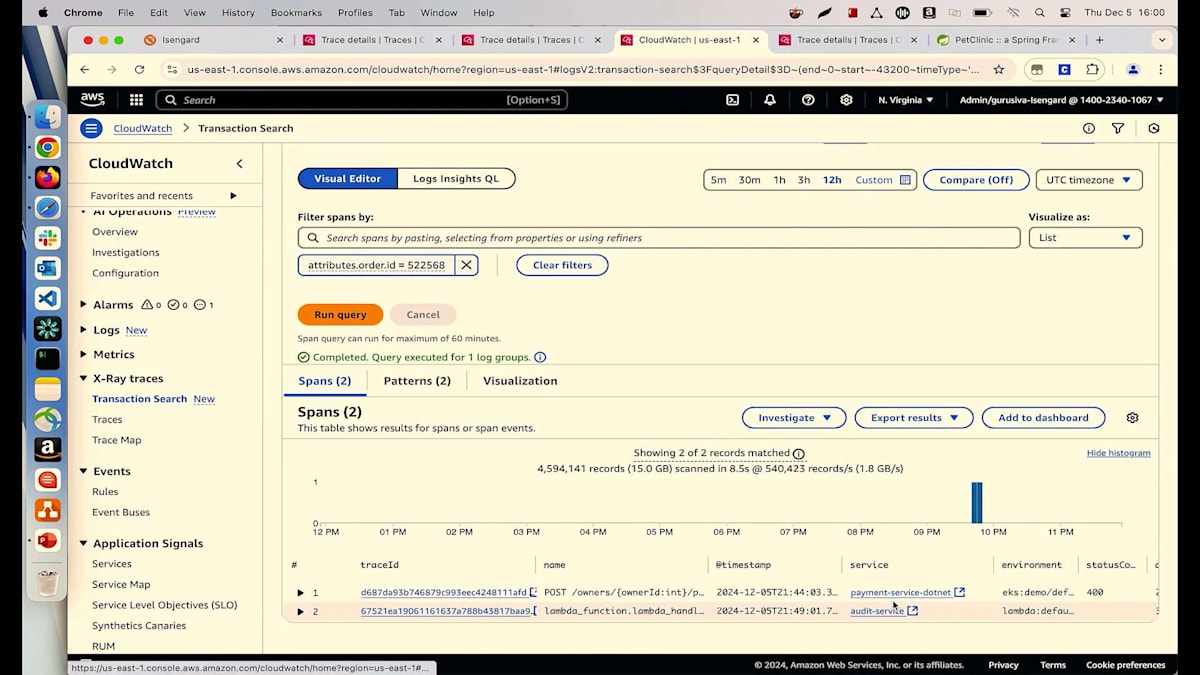Open the external link icon beside payment-service-dotnet
The image size is (1200, 675).
coord(960,592)
